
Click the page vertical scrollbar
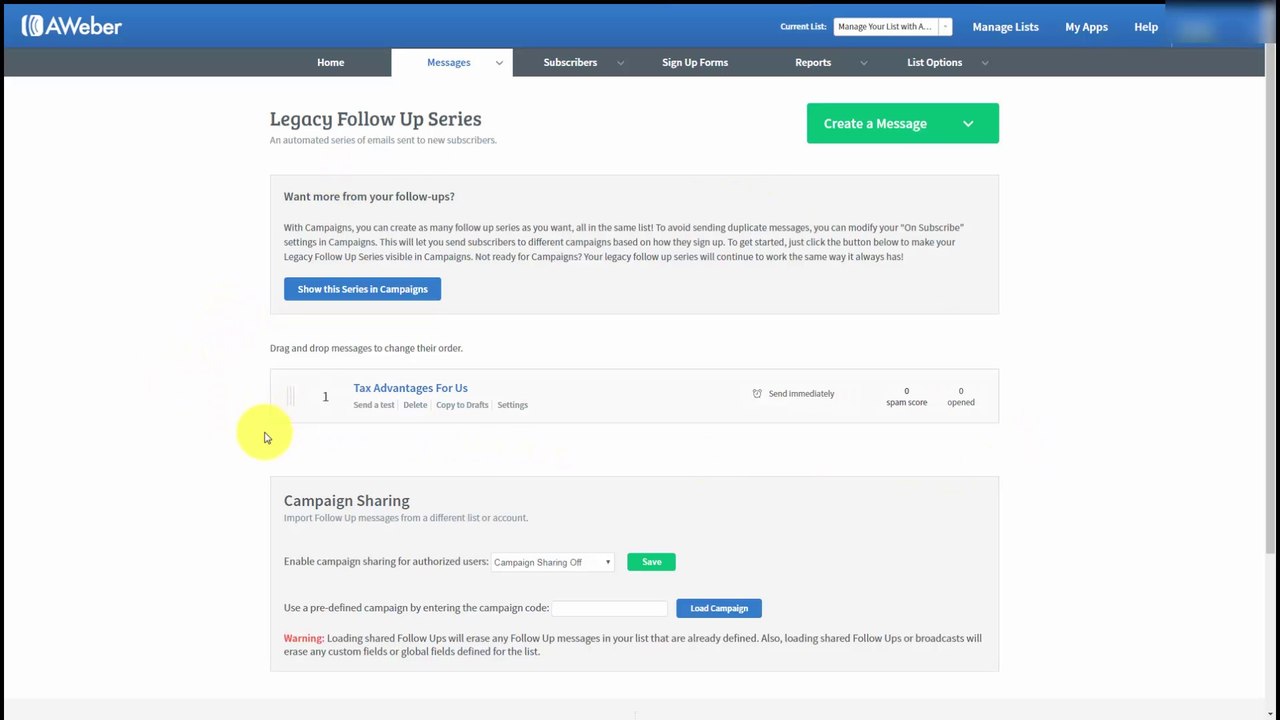point(1272,300)
